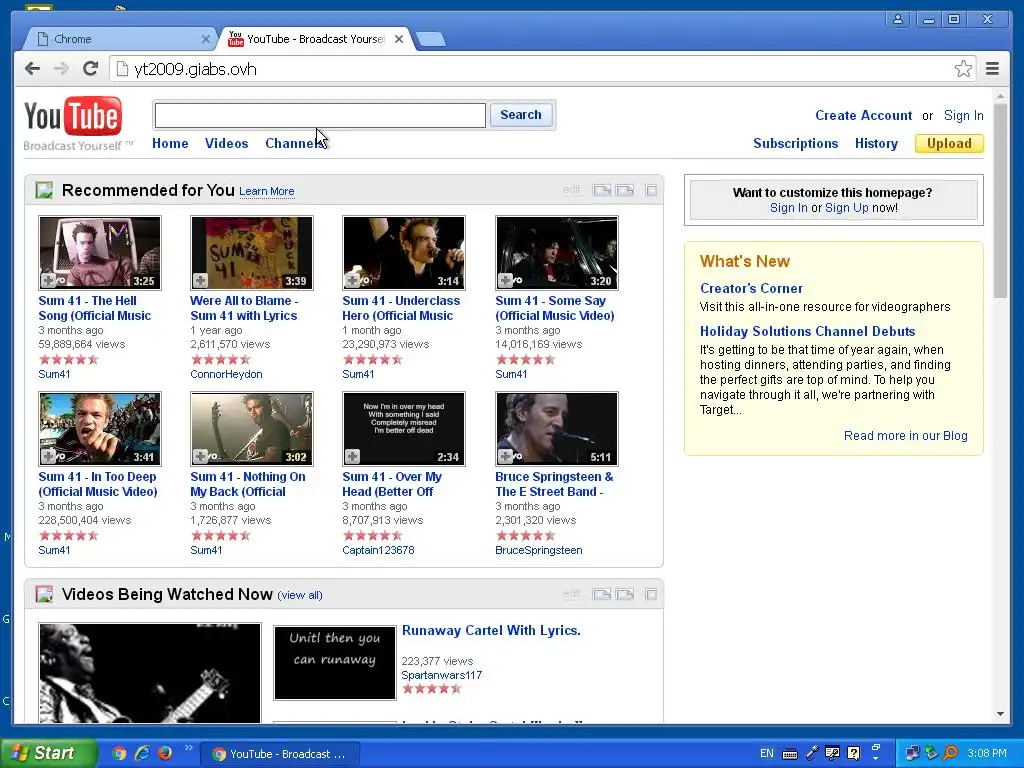Open a new browser tab
This screenshot has height=768, width=1024.
pos(431,39)
